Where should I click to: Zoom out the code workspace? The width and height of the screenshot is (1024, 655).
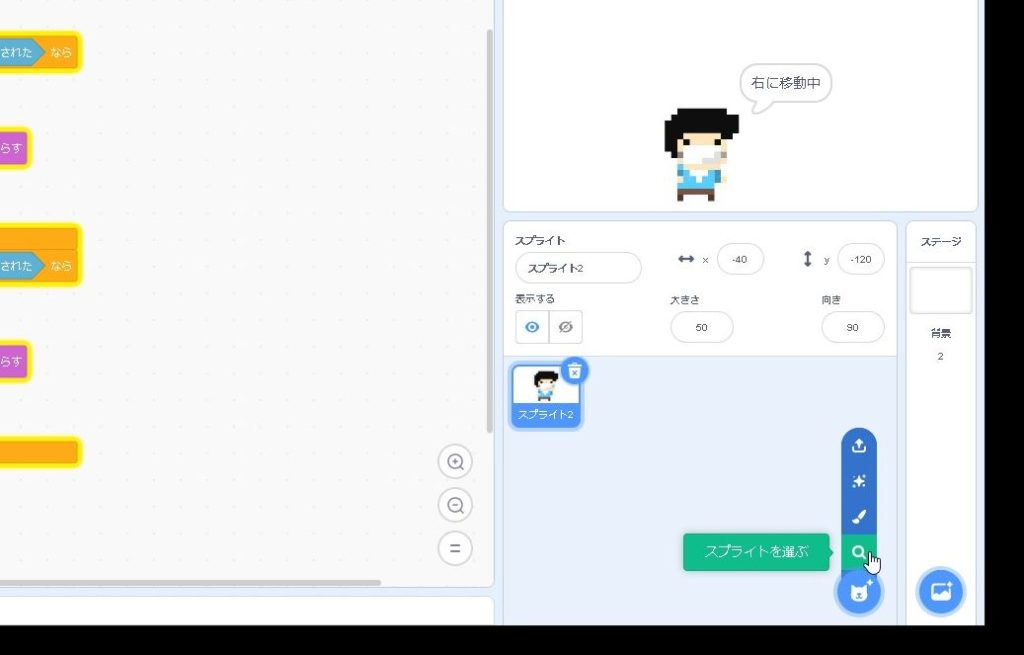(x=455, y=505)
